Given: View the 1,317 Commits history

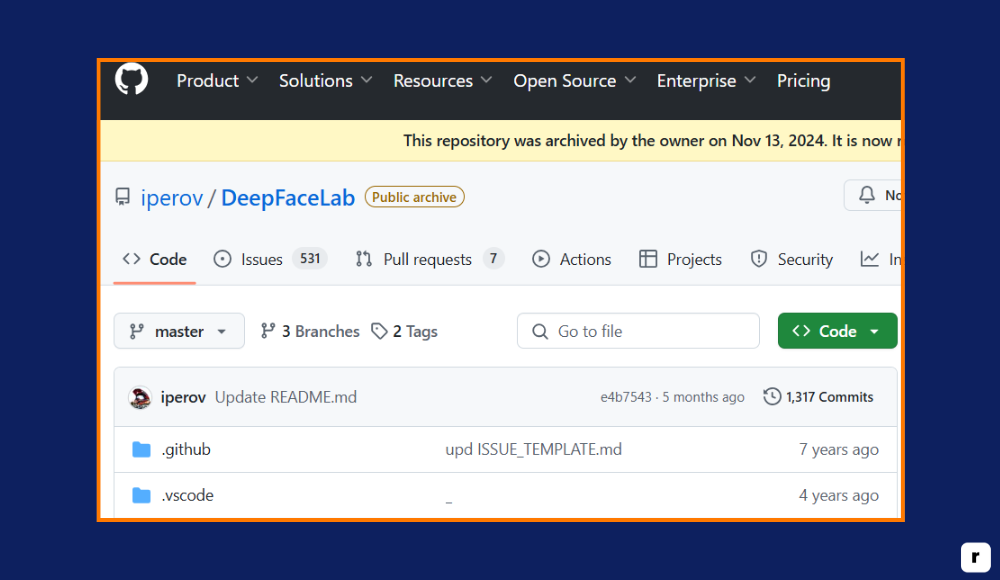Looking at the screenshot, I should click(x=818, y=397).
